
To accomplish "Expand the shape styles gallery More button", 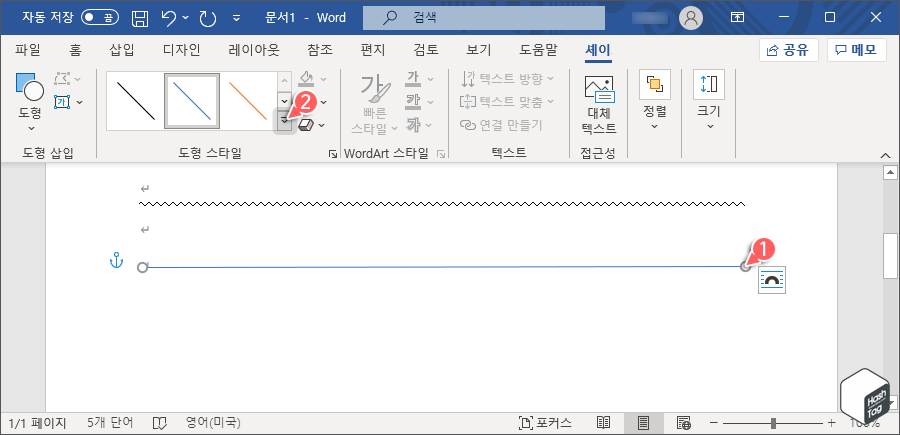I will (x=284, y=120).
